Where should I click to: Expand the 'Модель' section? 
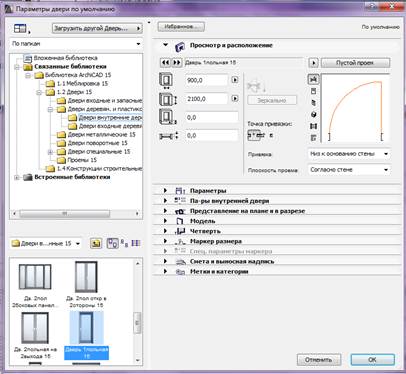click(x=165, y=221)
